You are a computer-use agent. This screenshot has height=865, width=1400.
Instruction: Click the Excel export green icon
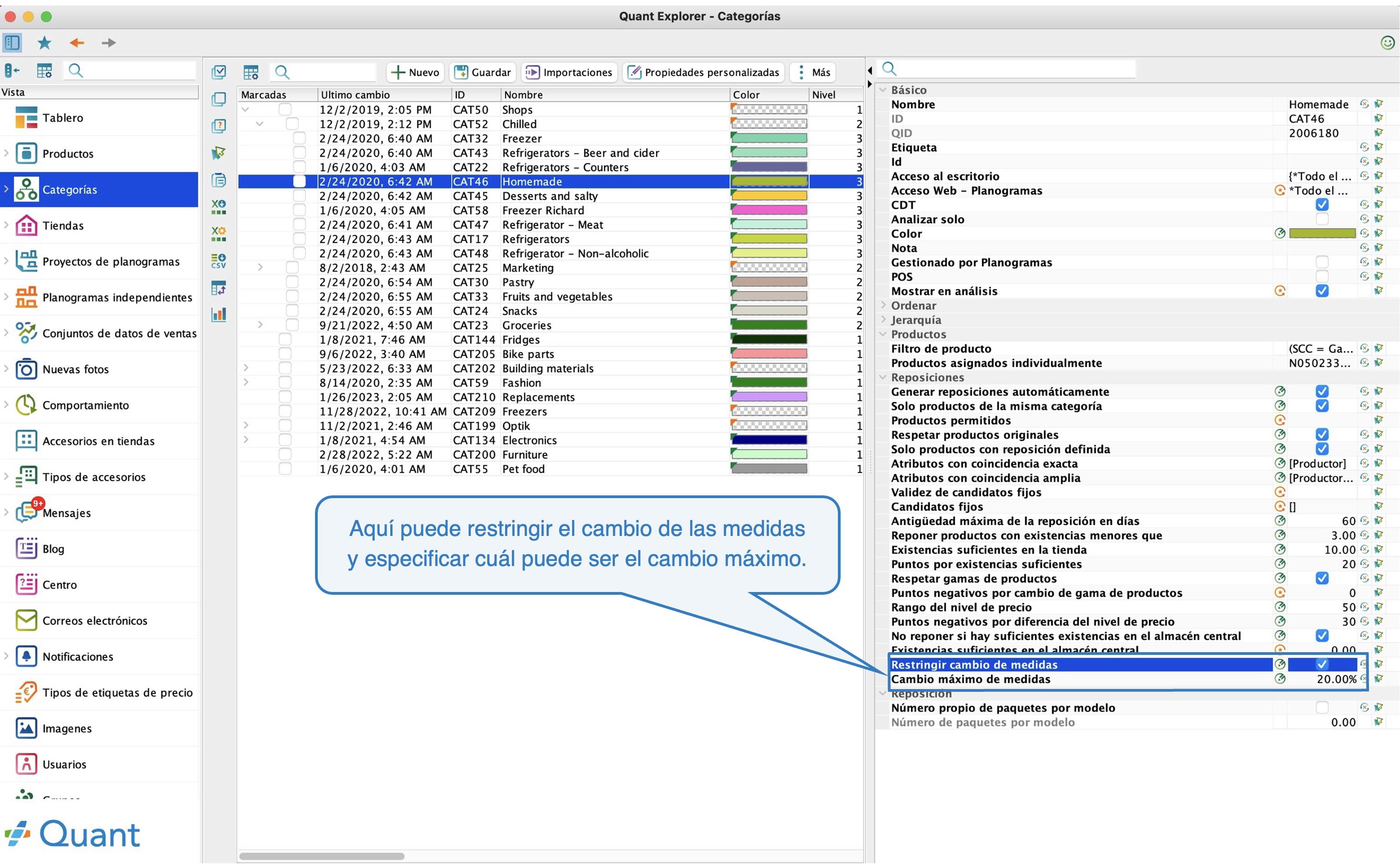point(218,207)
